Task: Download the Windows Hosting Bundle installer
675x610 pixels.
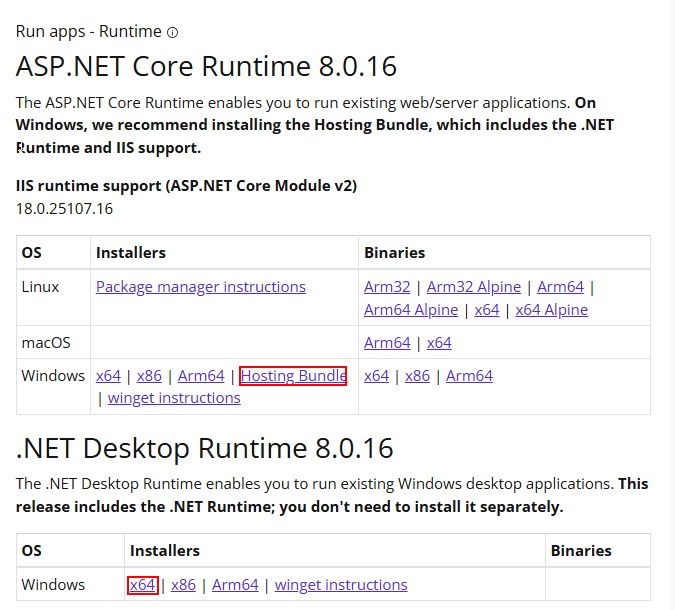Action: coord(293,376)
